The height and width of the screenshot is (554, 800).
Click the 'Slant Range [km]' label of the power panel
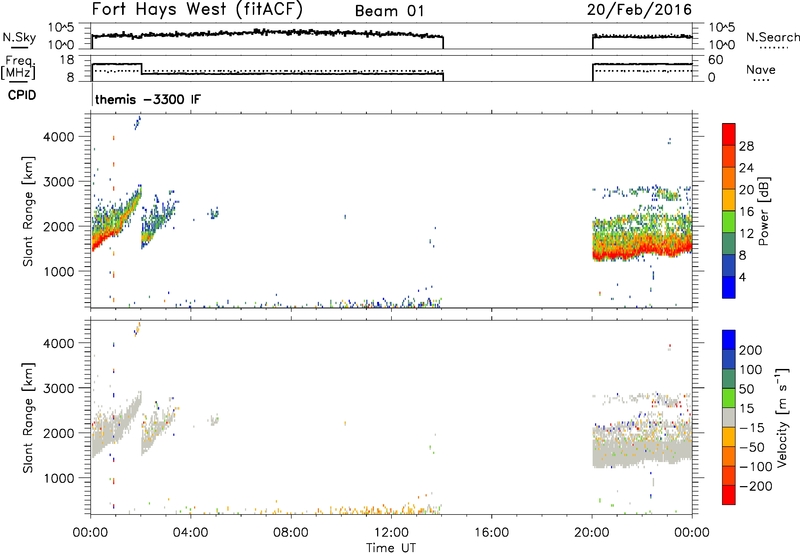point(28,211)
